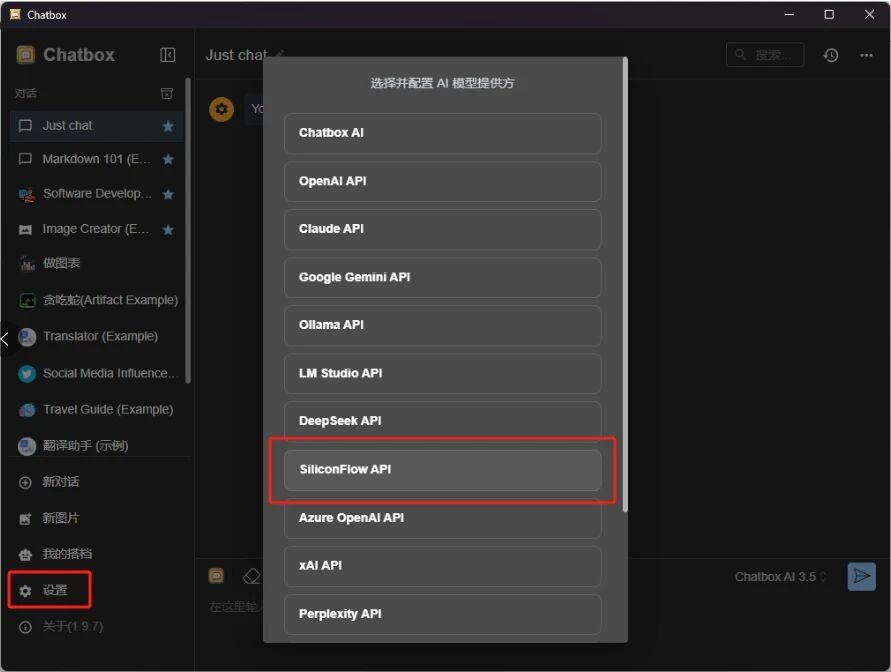Image resolution: width=891 pixels, height=672 pixels.
Task: Select SiliconFlow API provider
Action: tap(442, 469)
